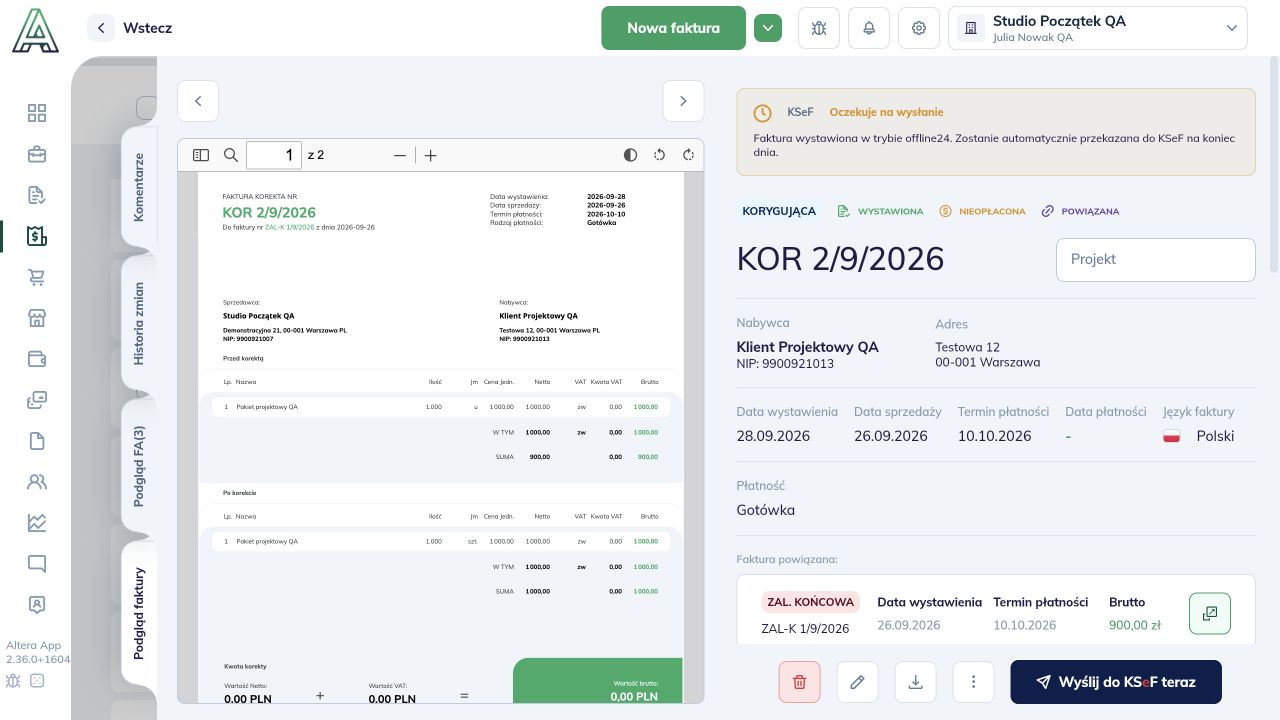Open the dashboard grid icon in sidebar

pyautogui.click(x=37, y=113)
